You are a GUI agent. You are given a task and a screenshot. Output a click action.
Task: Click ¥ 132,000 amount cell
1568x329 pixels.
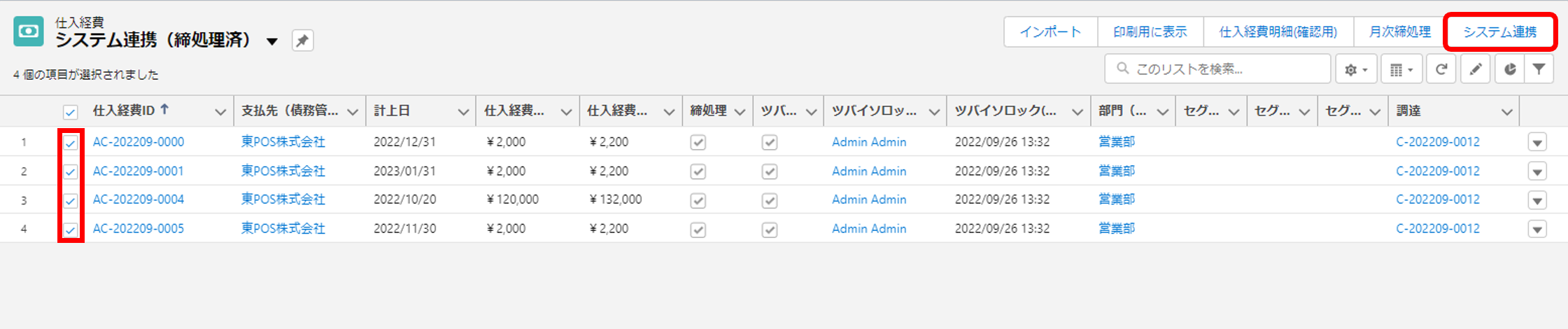pos(616,199)
